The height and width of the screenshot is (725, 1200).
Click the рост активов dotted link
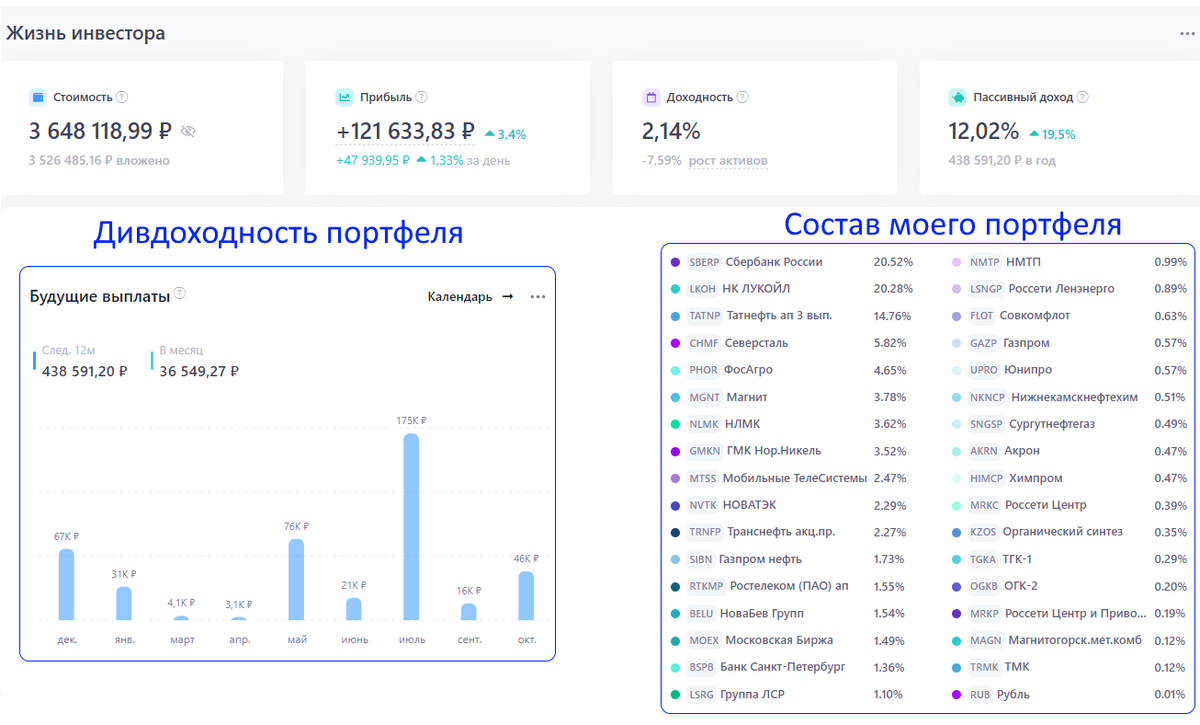(727, 160)
